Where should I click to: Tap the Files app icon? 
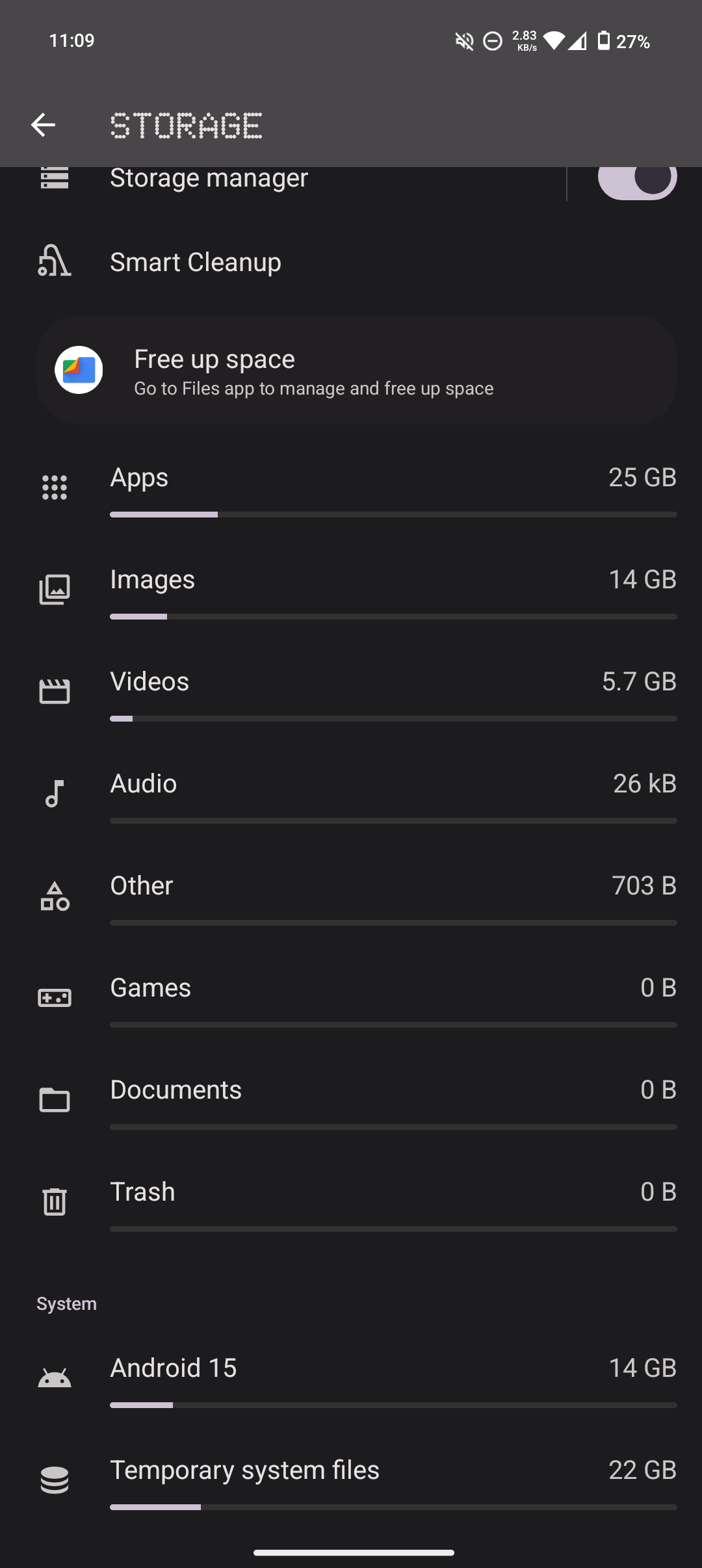click(79, 370)
